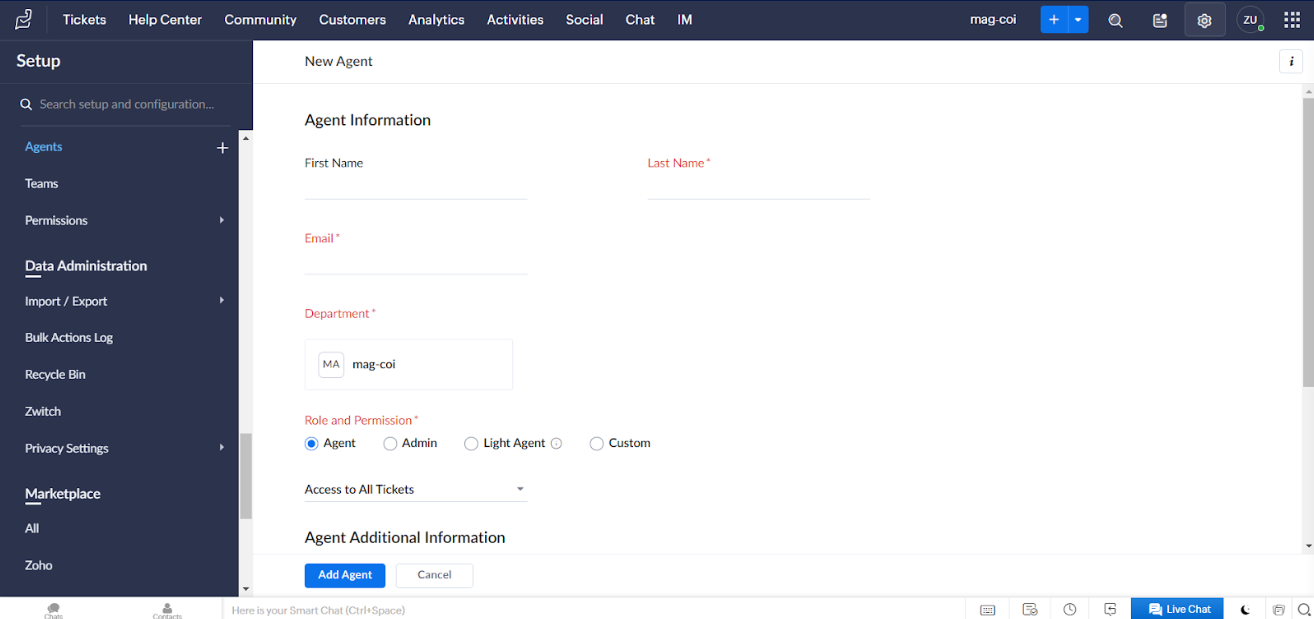Screen dimensions: 1314x619
Task: Select the Admin role radio button
Action: tap(391, 444)
